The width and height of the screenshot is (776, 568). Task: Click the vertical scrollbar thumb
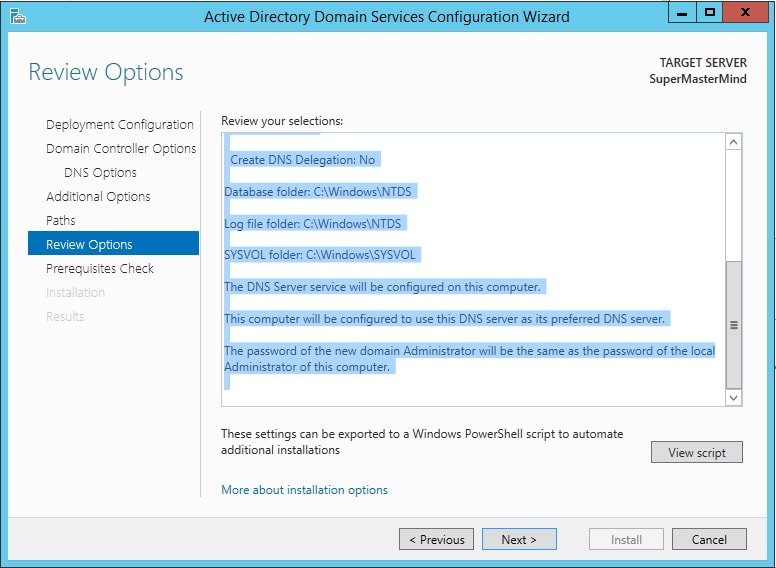pos(734,324)
